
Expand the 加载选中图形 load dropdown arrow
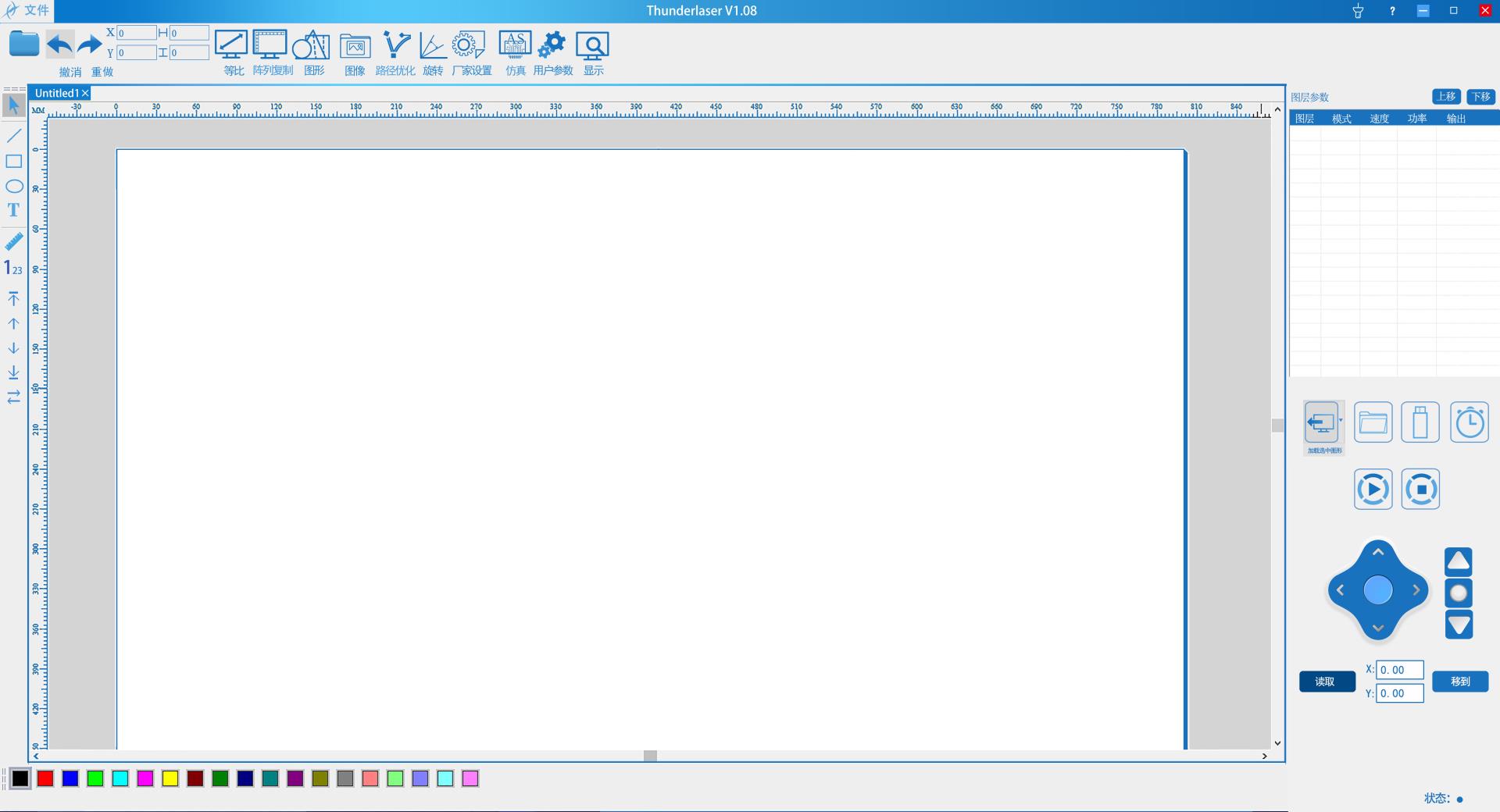(1341, 421)
